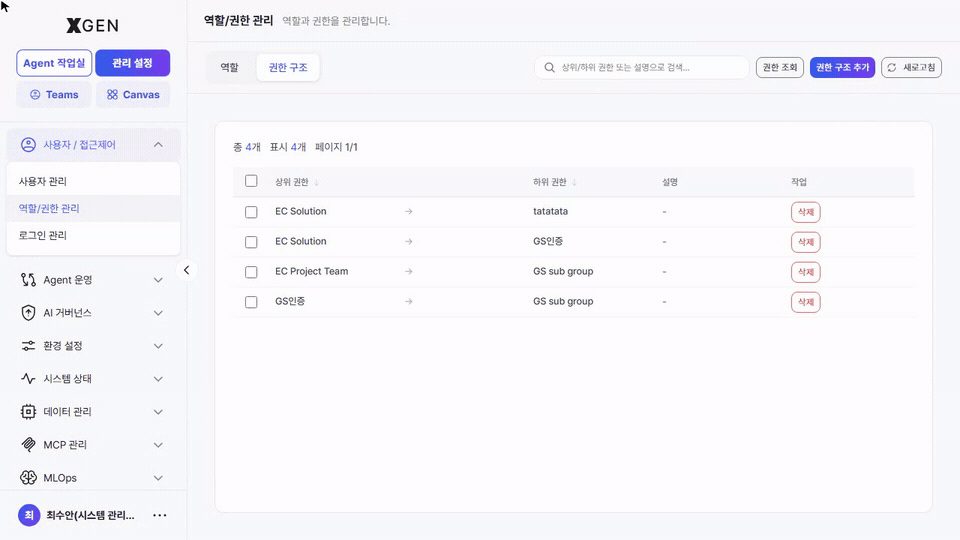This screenshot has width=960, height=540.
Task: Check the EC Solution GS인증 row
Action: pyautogui.click(x=251, y=242)
